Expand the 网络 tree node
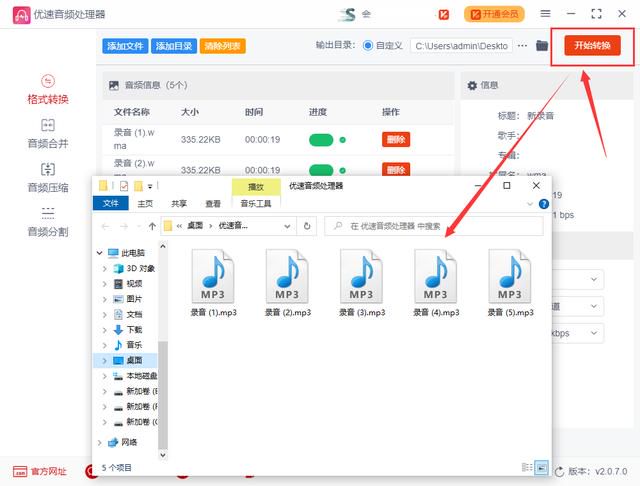The image size is (640, 486). coord(99,442)
